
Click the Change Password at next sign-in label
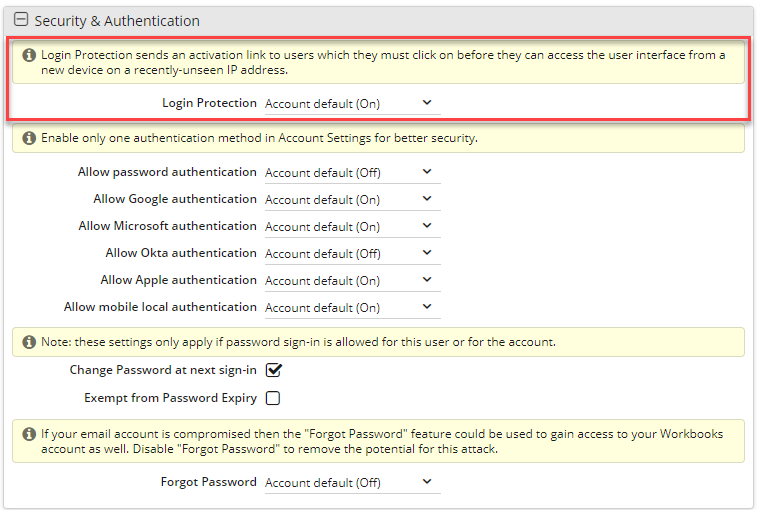pos(163,370)
